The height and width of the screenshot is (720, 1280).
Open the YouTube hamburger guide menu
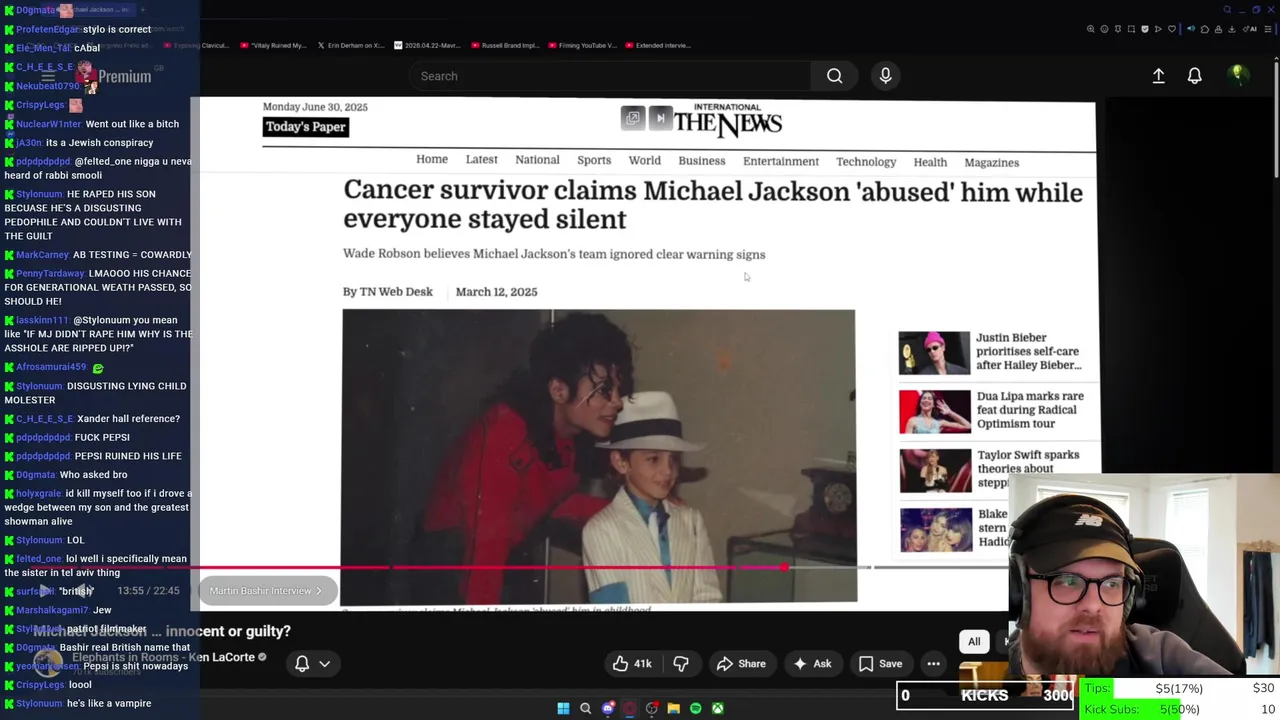tap(47, 76)
